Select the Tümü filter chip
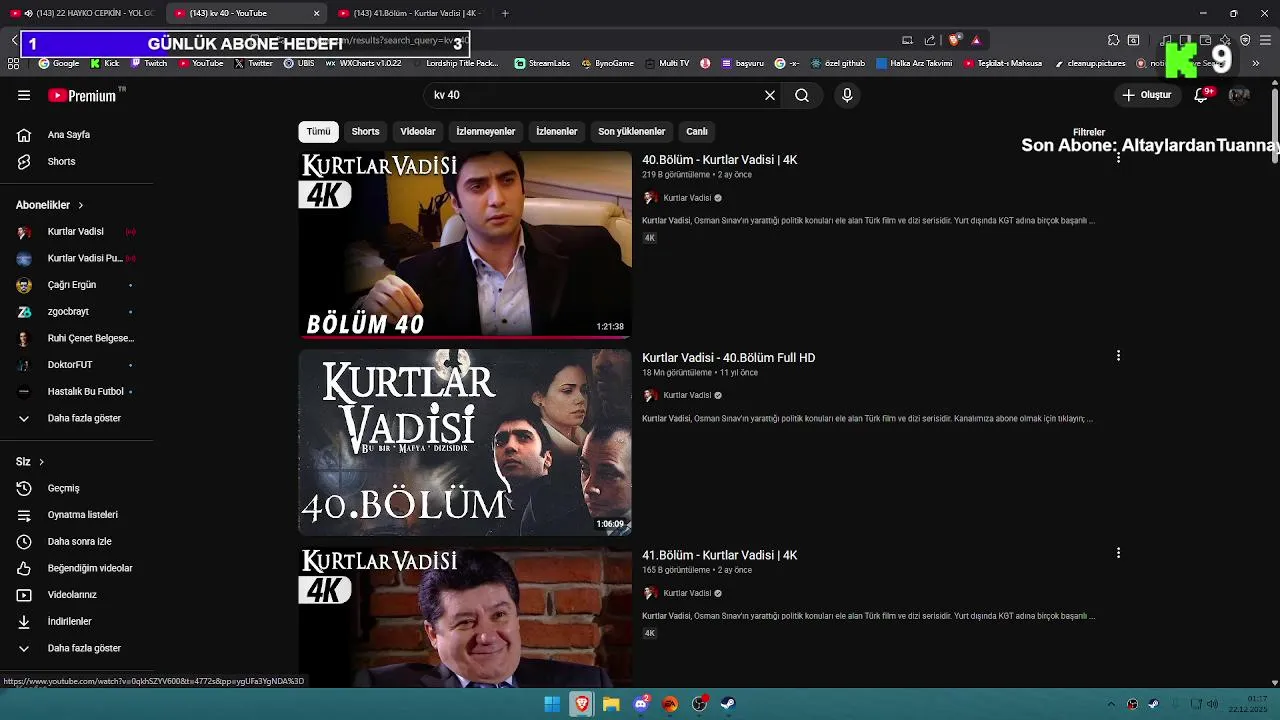Image resolution: width=1280 pixels, height=720 pixels. tap(318, 131)
